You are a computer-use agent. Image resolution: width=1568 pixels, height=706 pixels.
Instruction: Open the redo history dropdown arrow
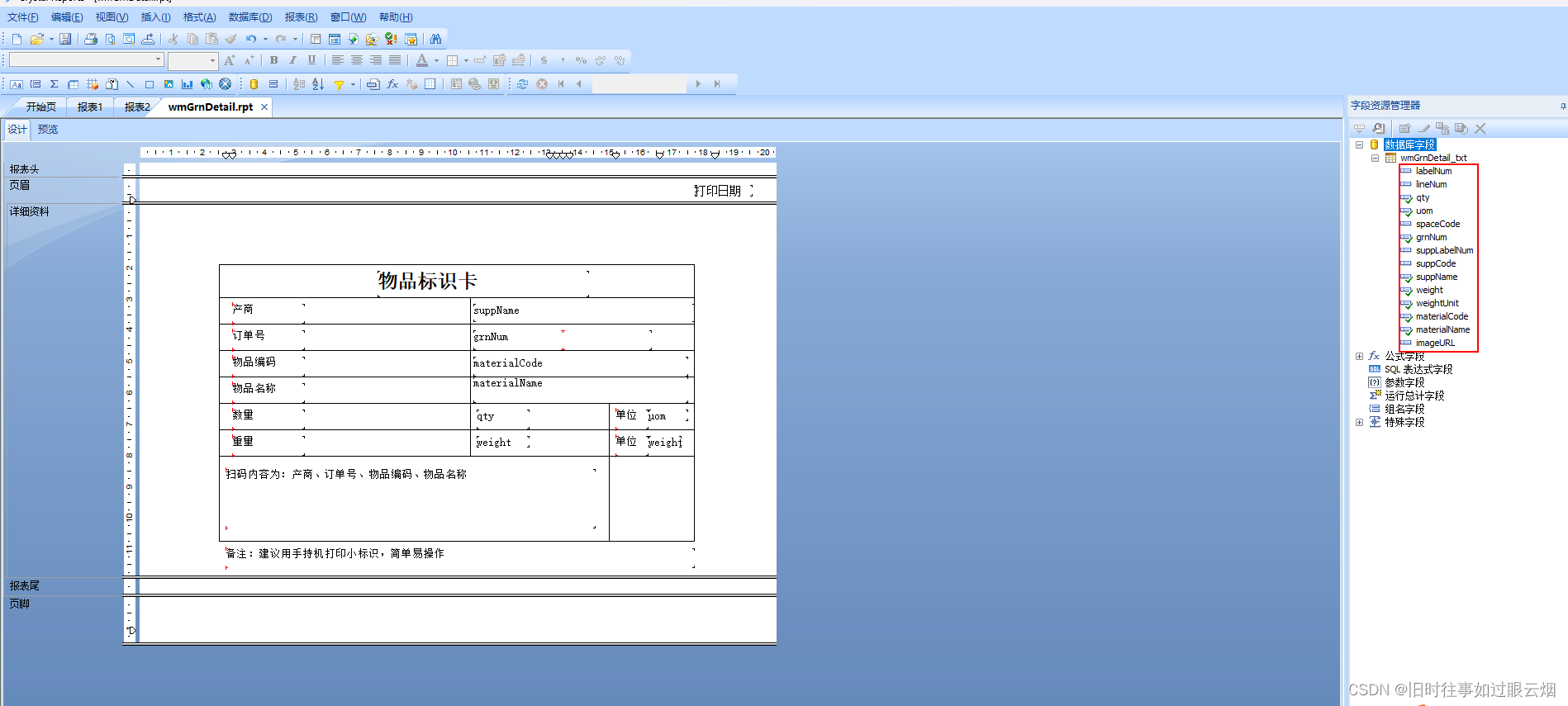(x=295, y=39)
